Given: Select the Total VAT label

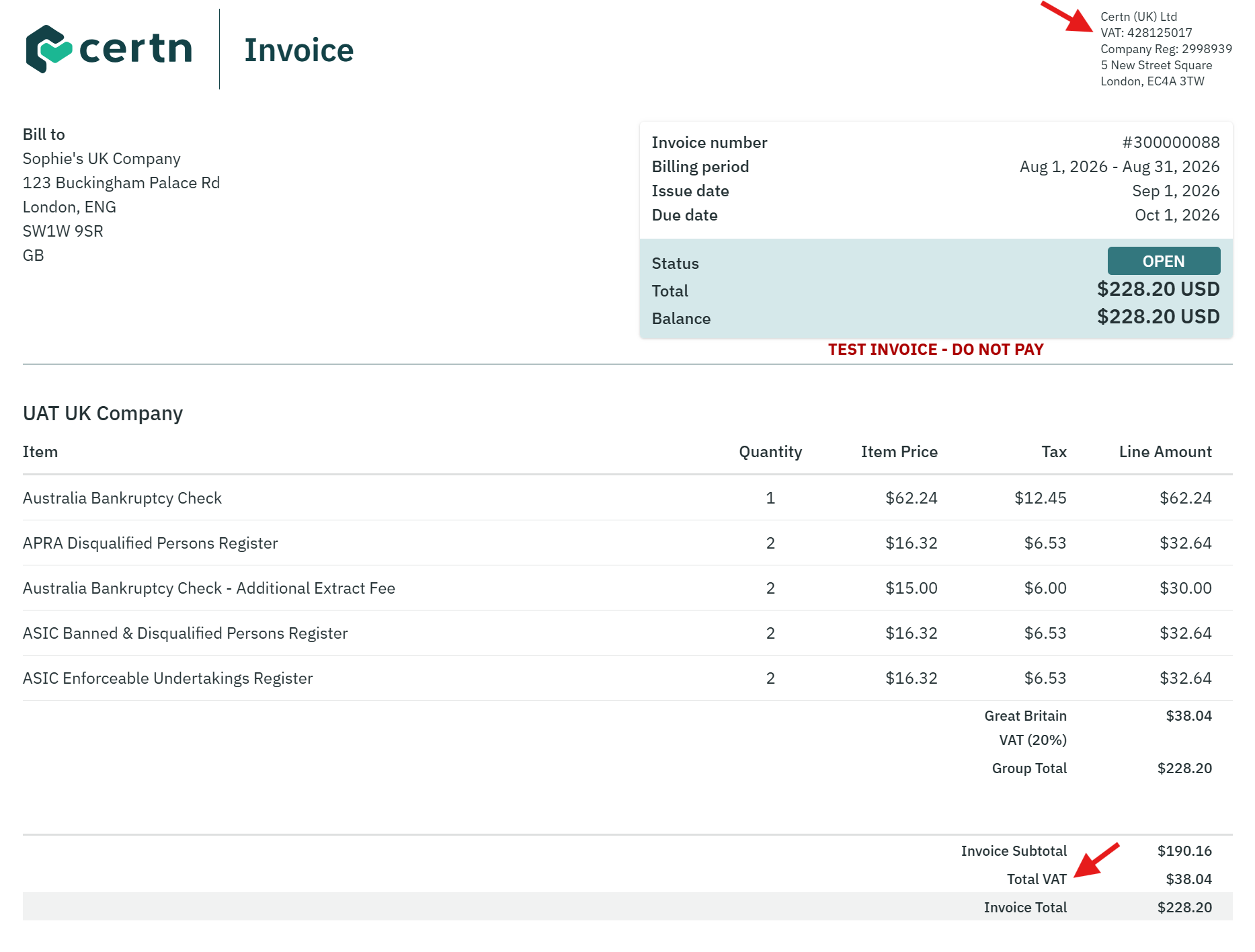Looking at the screenshot, I should click(x=1037, y=879).
